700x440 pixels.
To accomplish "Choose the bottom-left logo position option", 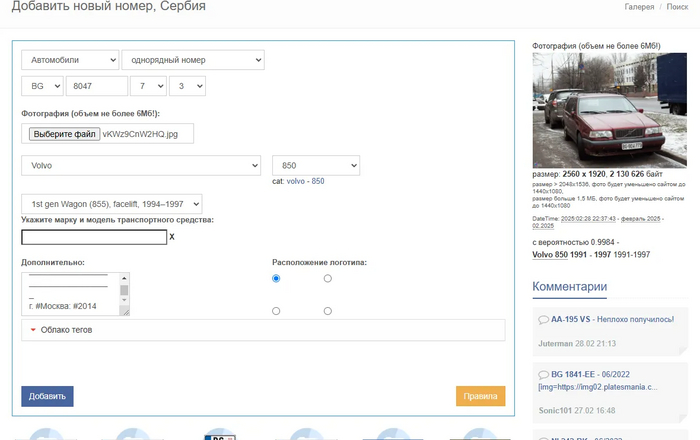I will tap(276, 311).
